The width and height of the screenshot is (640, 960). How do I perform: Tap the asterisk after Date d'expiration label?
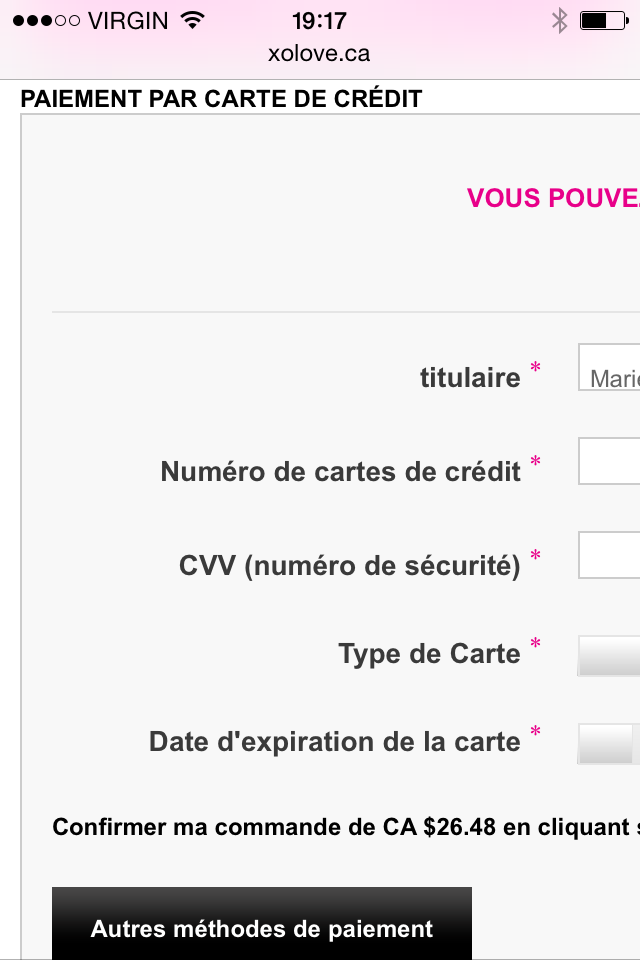tap(535, 734)
